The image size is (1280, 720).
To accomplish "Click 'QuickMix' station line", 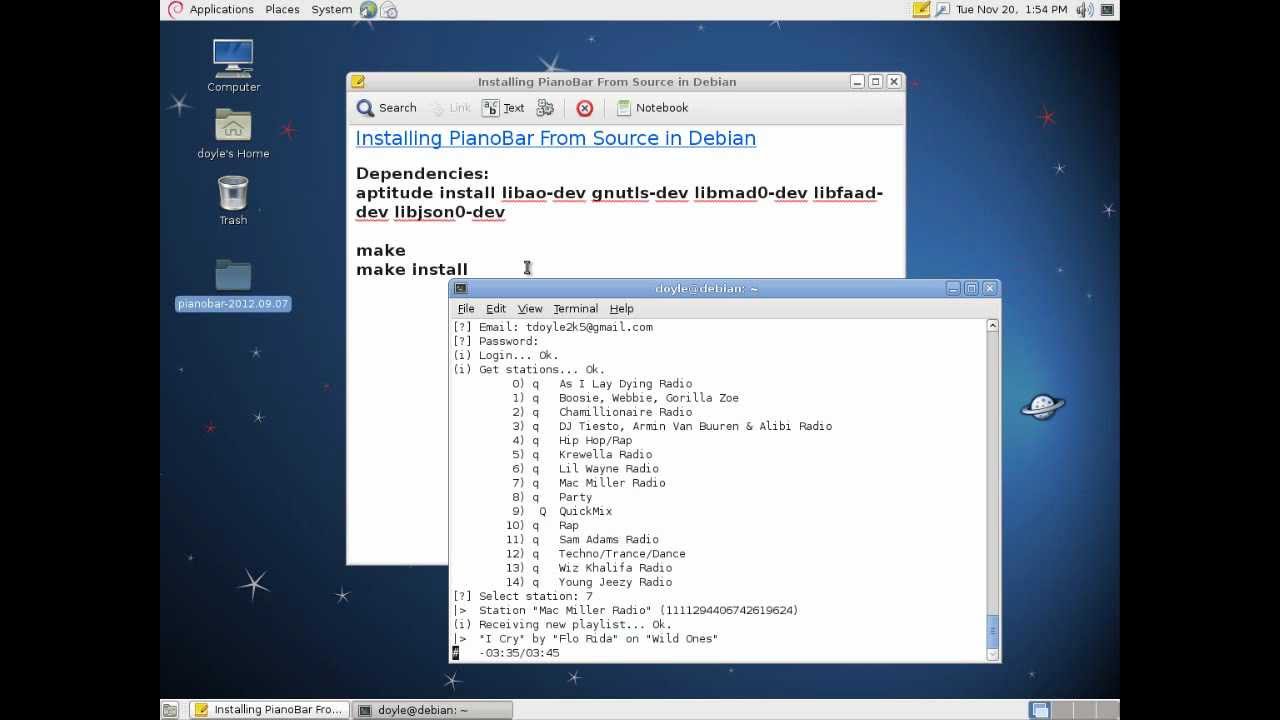I will (585, 511).
